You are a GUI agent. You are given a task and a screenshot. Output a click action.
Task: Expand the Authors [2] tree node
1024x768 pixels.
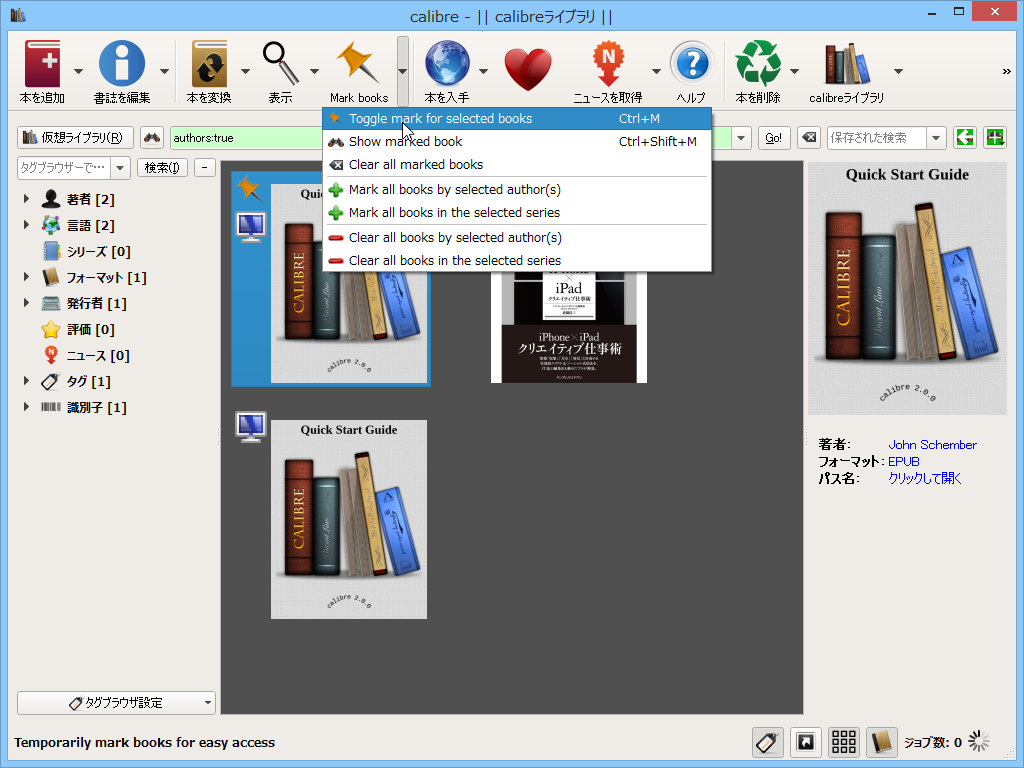point(26,199)
